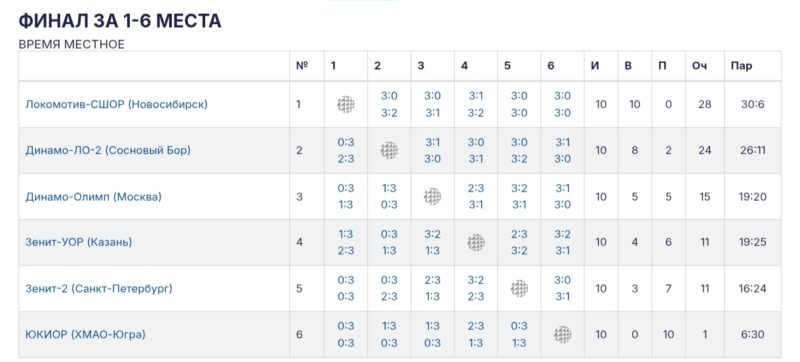Open Локомотив-СШОР (Новосибирск) team link
Image resolution: width=800 pixels, height=362 pixels.
click(116, 105)
